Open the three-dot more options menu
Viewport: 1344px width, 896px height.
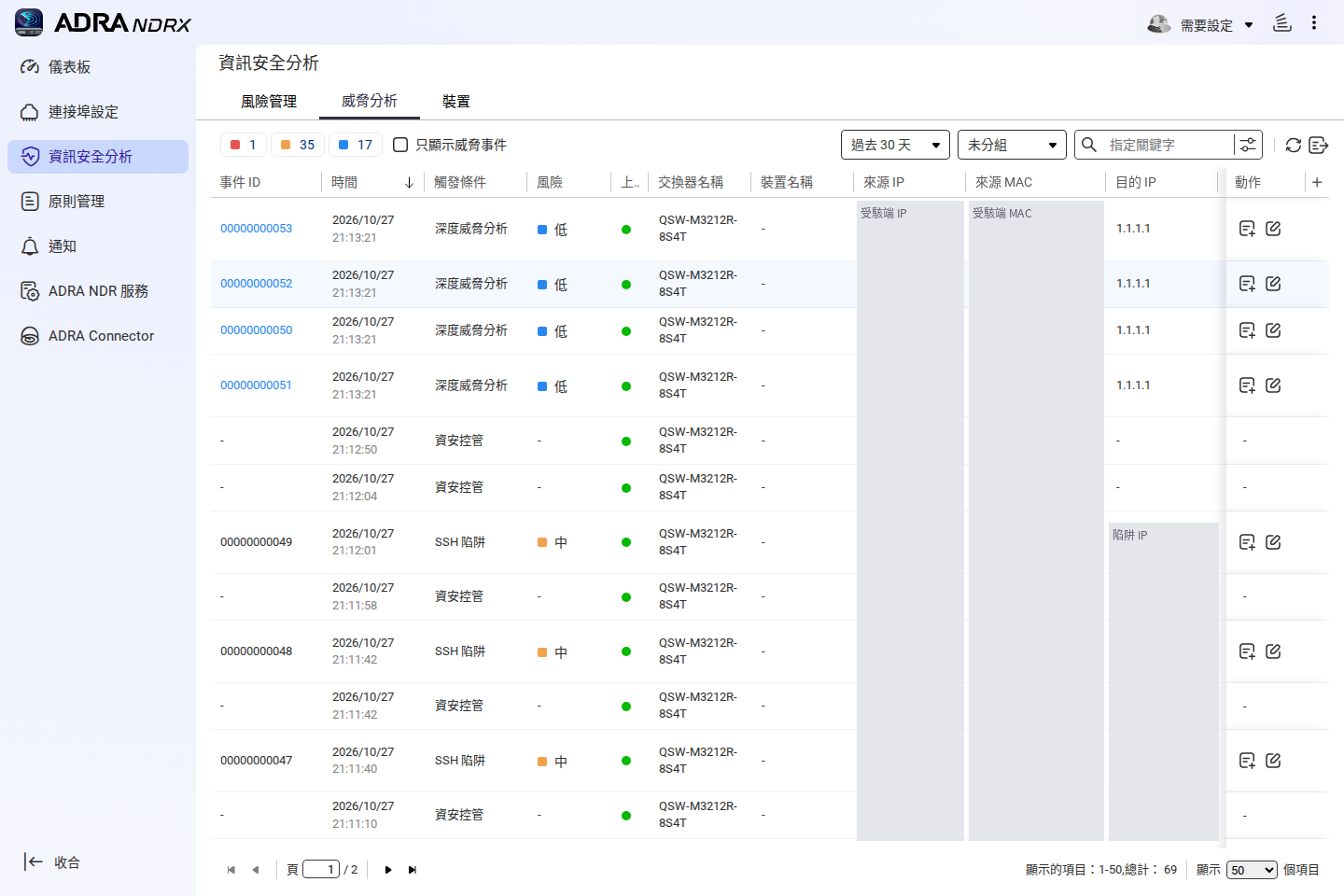pos(1314,23)
